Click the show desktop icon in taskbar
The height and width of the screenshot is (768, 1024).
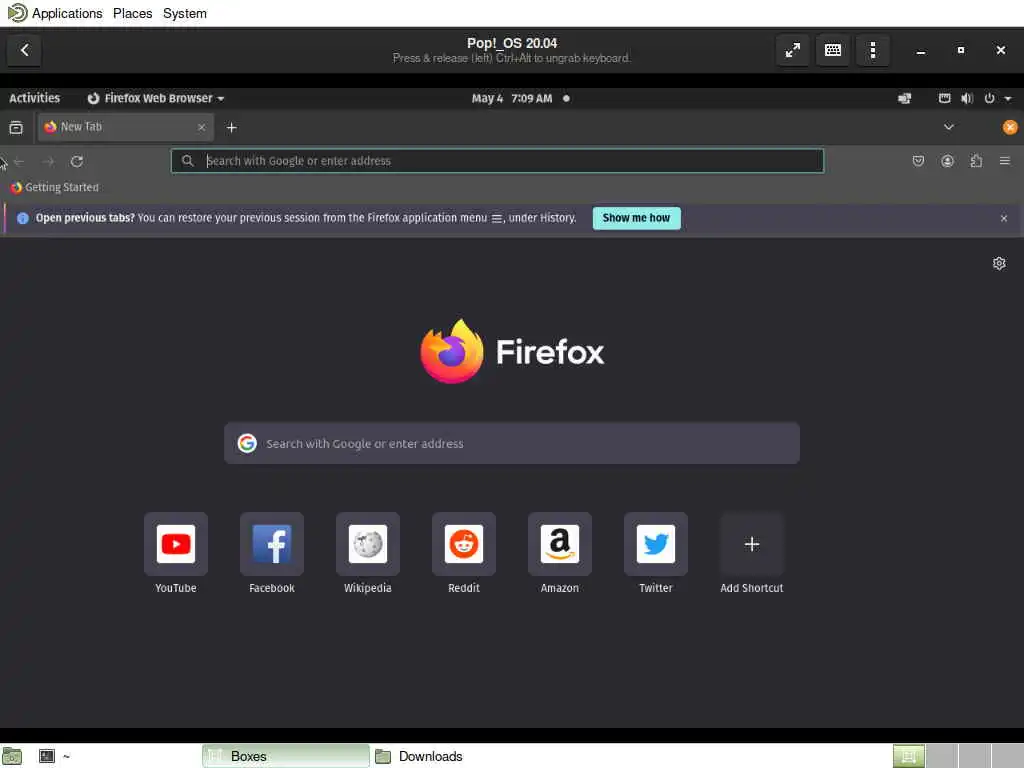(12, 756)
